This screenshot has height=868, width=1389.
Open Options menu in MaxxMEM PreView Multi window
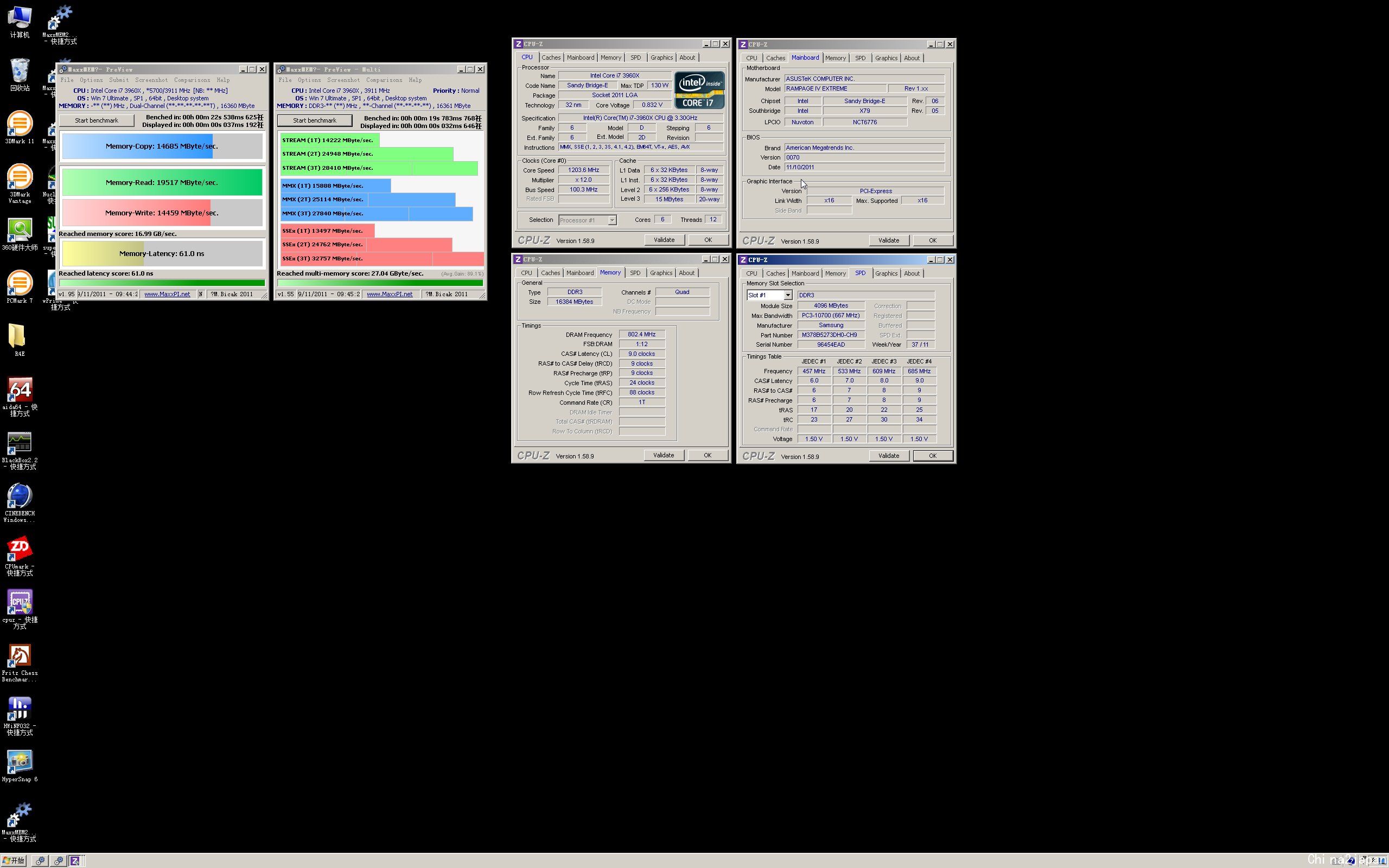pyautogui.click(x=309, y=80)
